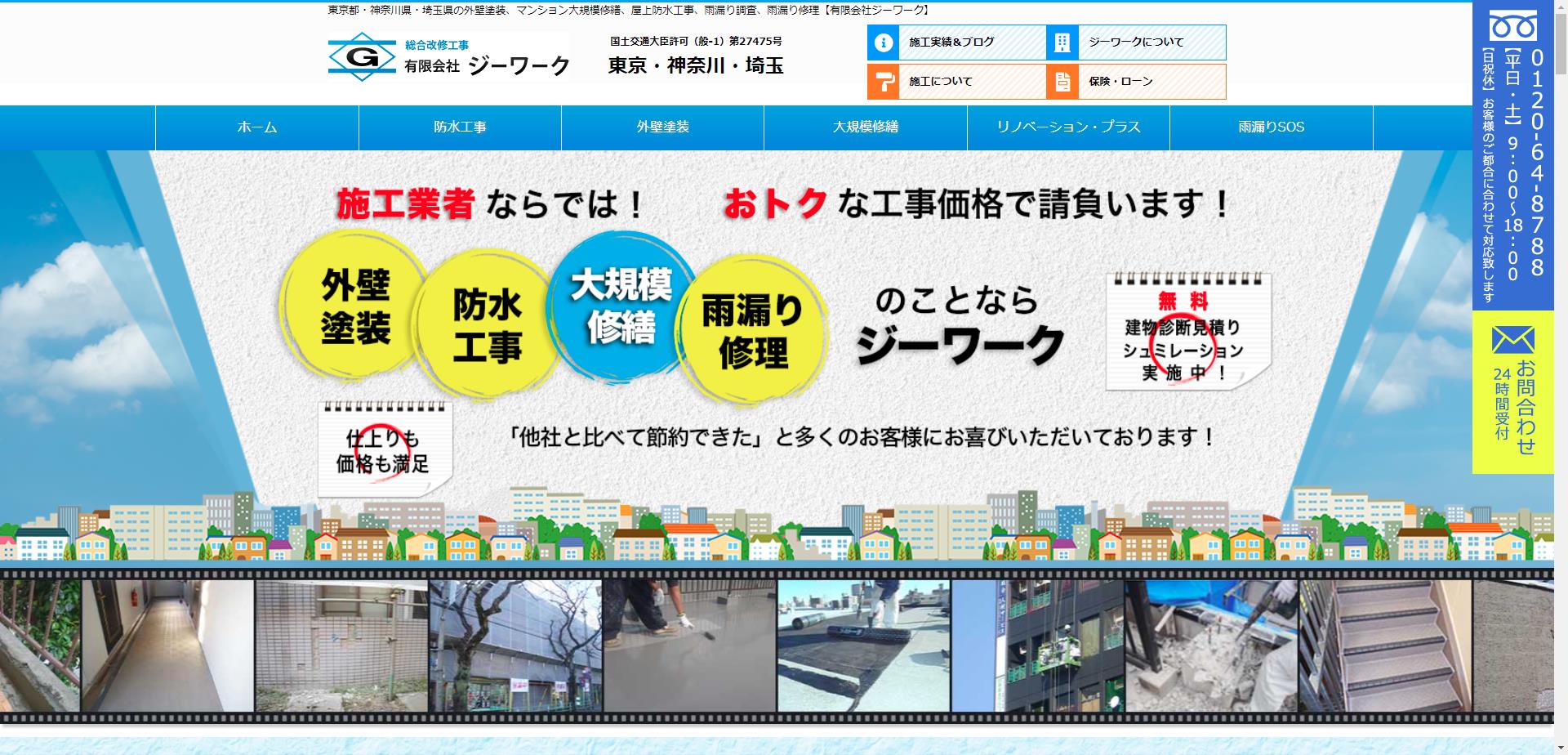The height and width of the screenshot is (755, 1568).
Task: Click the building icon next to ジーワークについて
Action: click(1063, 42)
